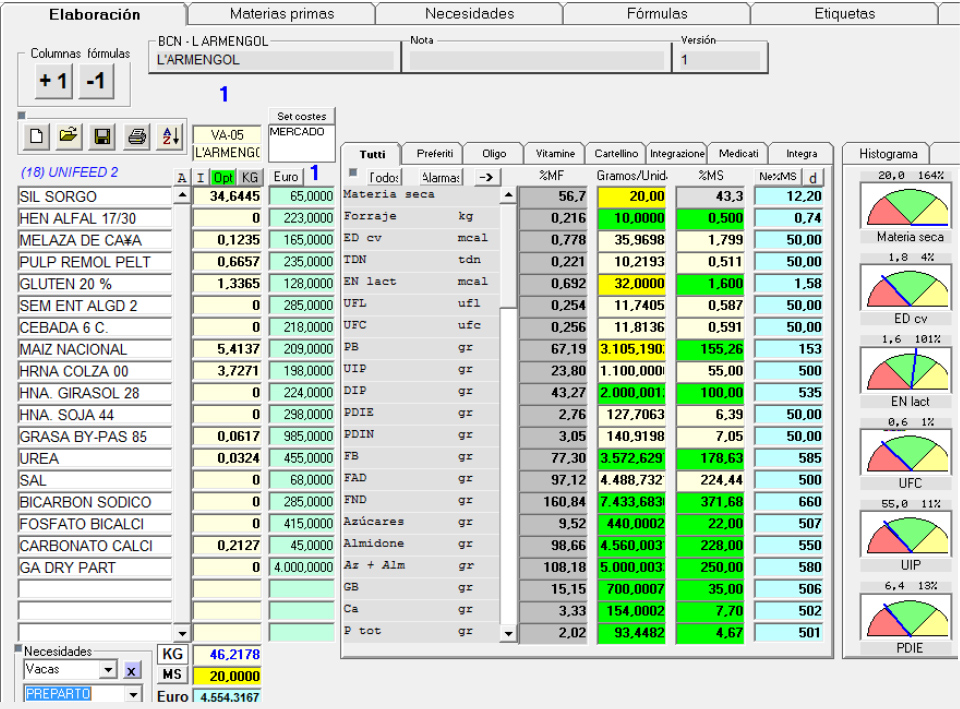Screen dimensions: 960x709
Task: Click the SIL SORGO quantity field
Action: coord(227,196)
